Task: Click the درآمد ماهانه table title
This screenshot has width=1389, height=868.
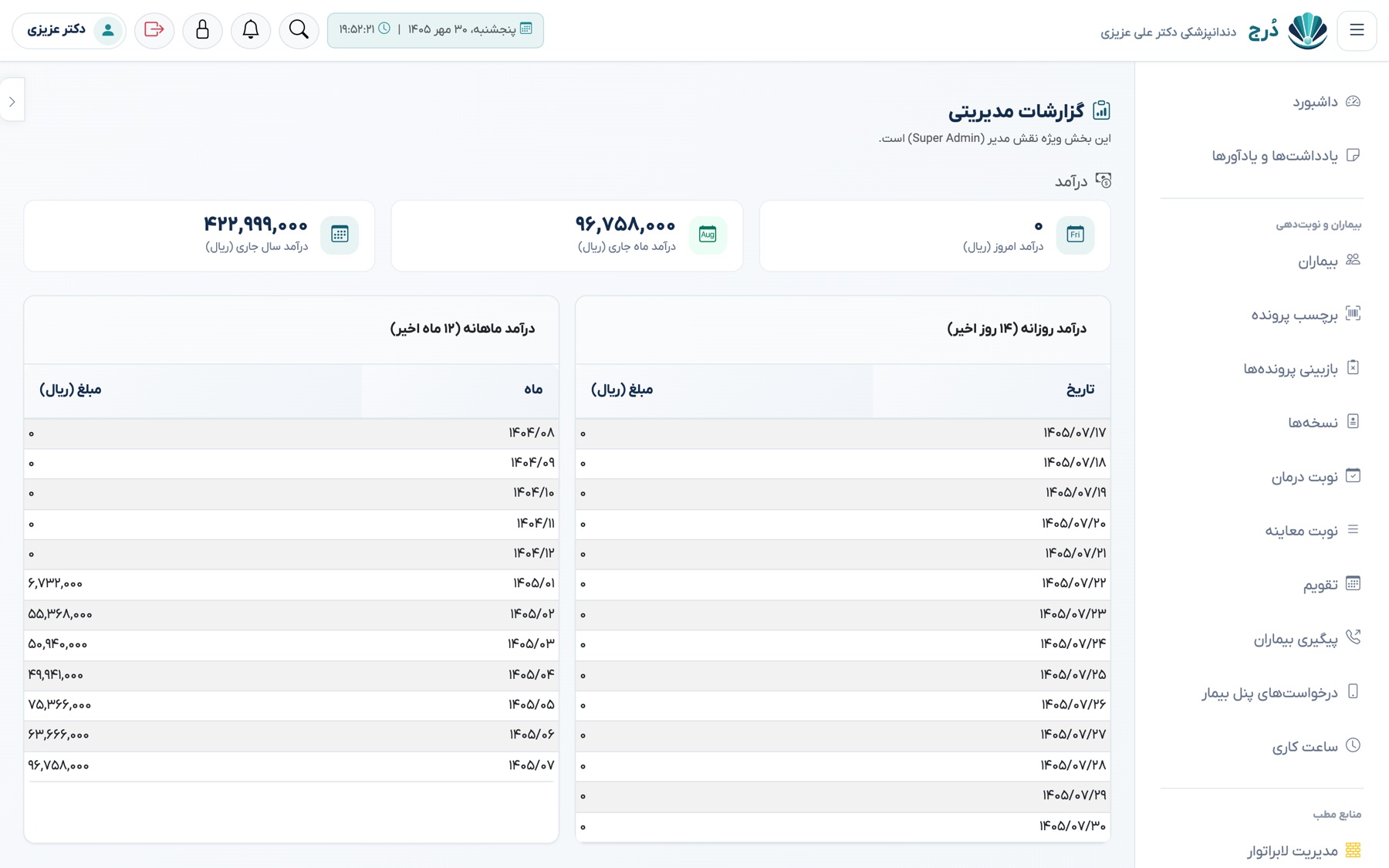Action: [x=462, y=329]
